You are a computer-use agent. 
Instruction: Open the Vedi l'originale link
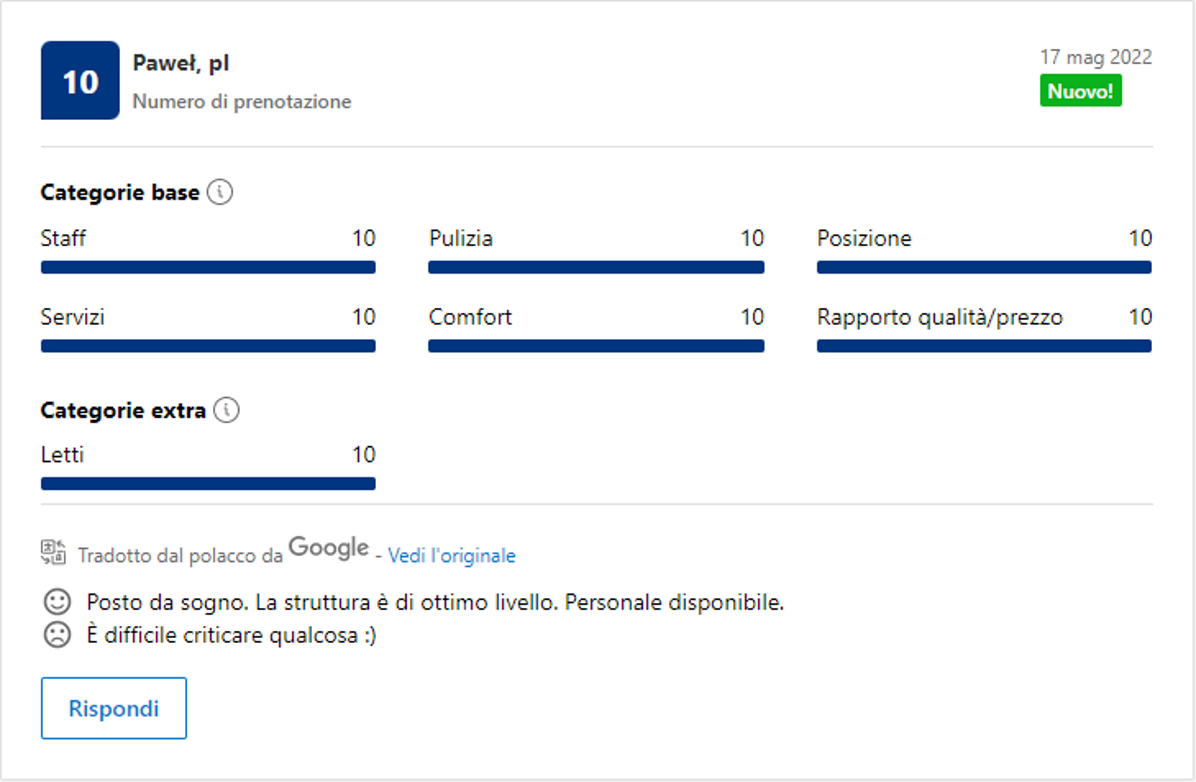pyautogui.click(x=452, y=555)
